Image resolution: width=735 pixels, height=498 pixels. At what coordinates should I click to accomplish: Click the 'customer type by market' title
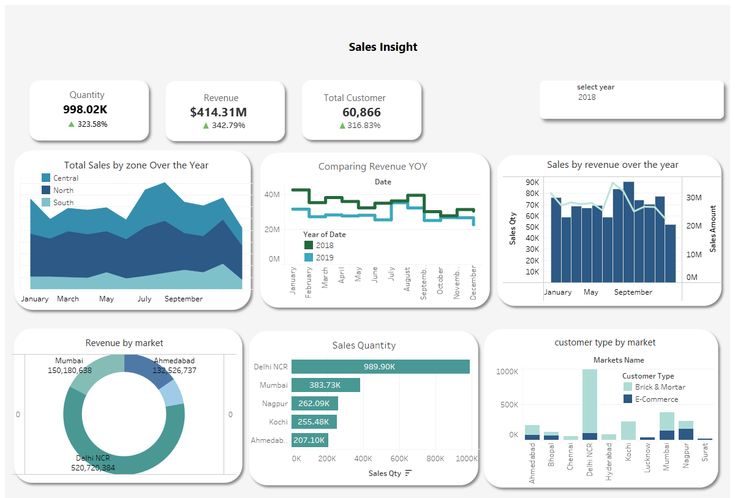coord(605,342)
